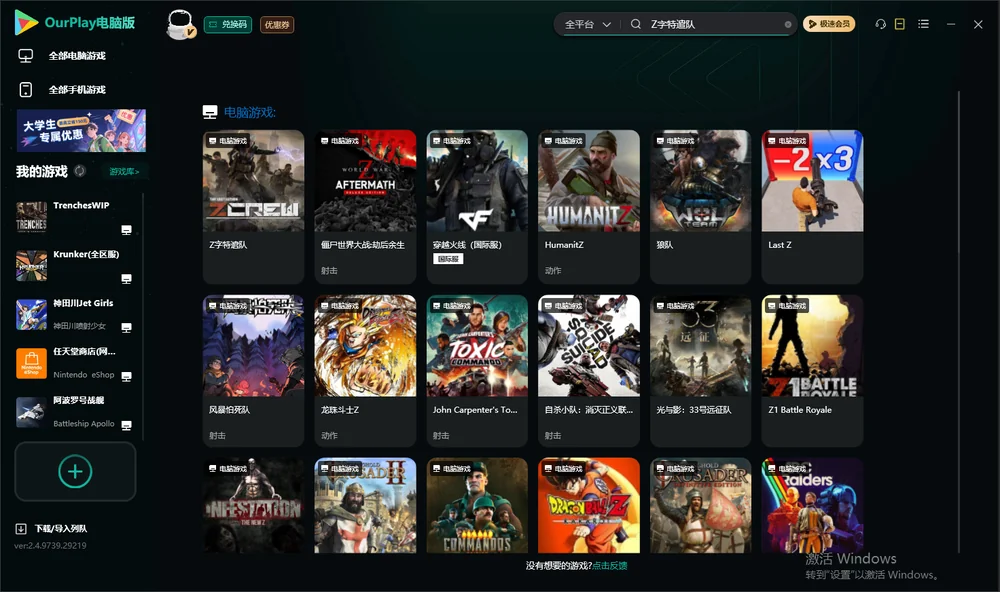The image size is (1000, 592).
Task: Click the 龙珠斗士Z title text
Action: (340, 410)
